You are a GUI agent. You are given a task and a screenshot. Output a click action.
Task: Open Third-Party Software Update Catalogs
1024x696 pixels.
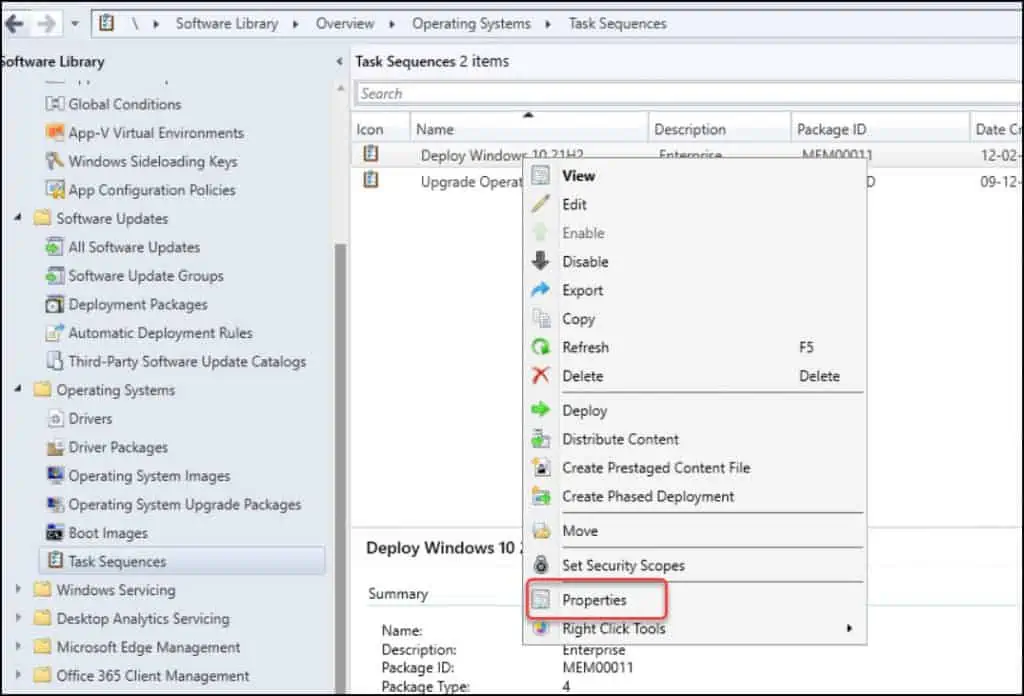187,362
